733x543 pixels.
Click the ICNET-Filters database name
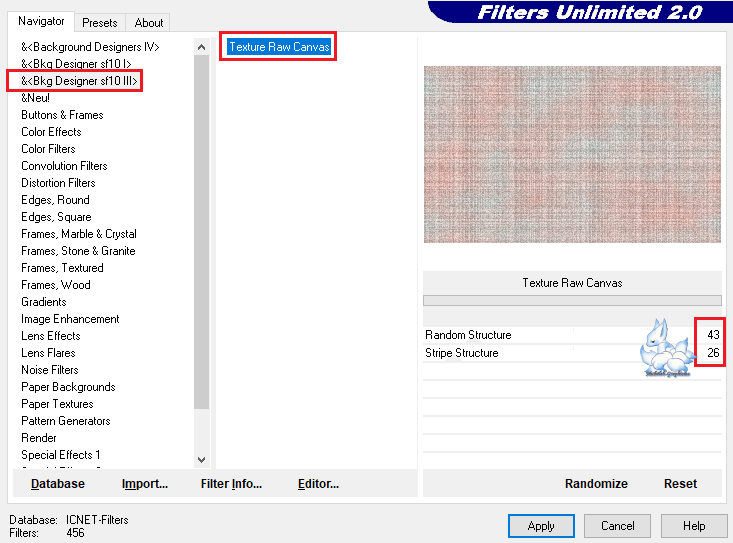pos(97,520)
